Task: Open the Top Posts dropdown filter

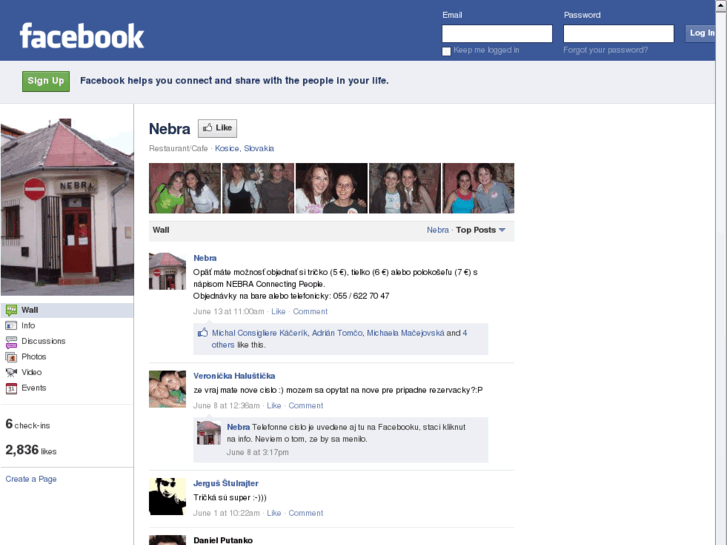Action: pos(480,230)
